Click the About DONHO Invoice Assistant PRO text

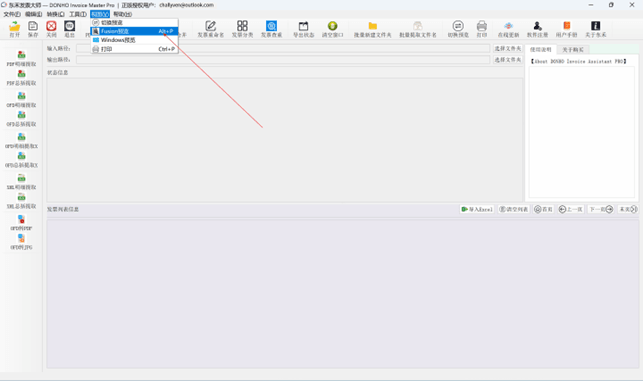click(x=578, y=62)
